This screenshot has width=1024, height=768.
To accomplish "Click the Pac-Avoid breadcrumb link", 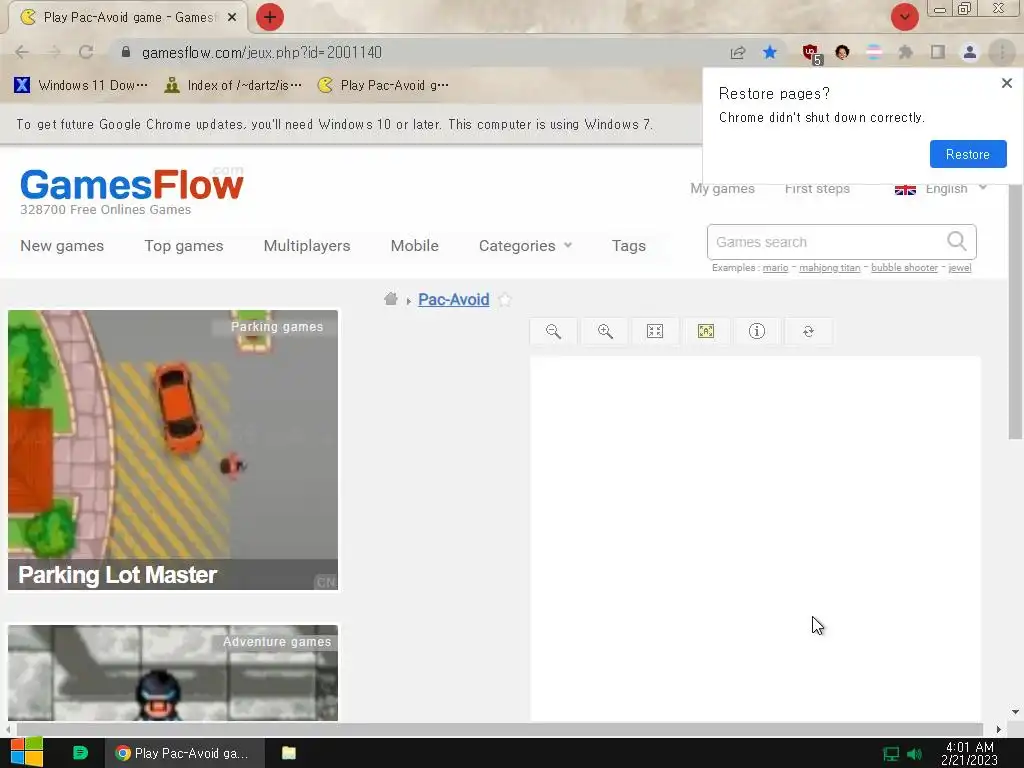I will pyautogui.click(x=453, y=300).
